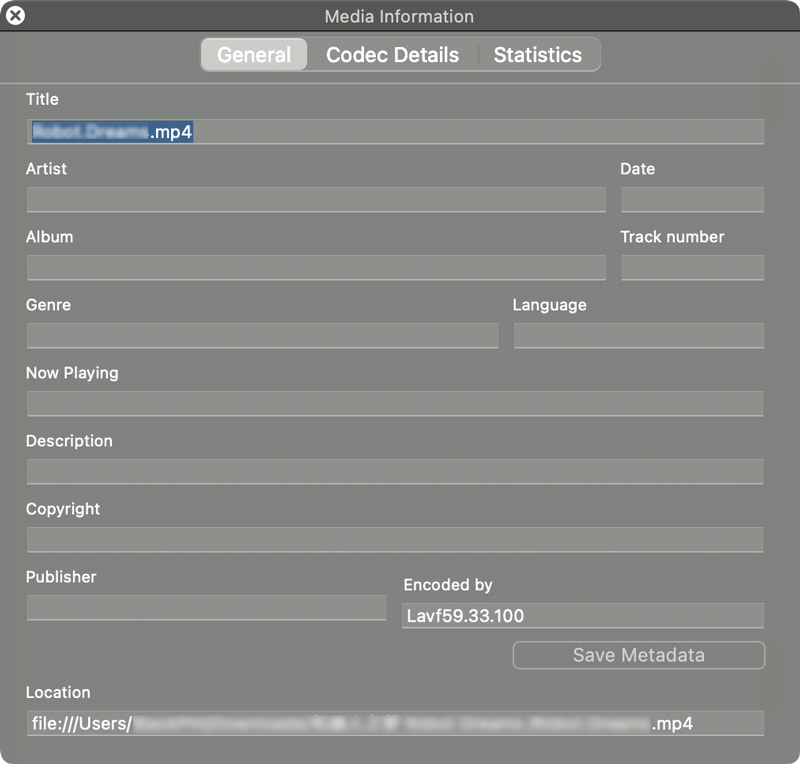800x764 pixels.
Task: Select the Language input field
Action: tap(638, 336)
